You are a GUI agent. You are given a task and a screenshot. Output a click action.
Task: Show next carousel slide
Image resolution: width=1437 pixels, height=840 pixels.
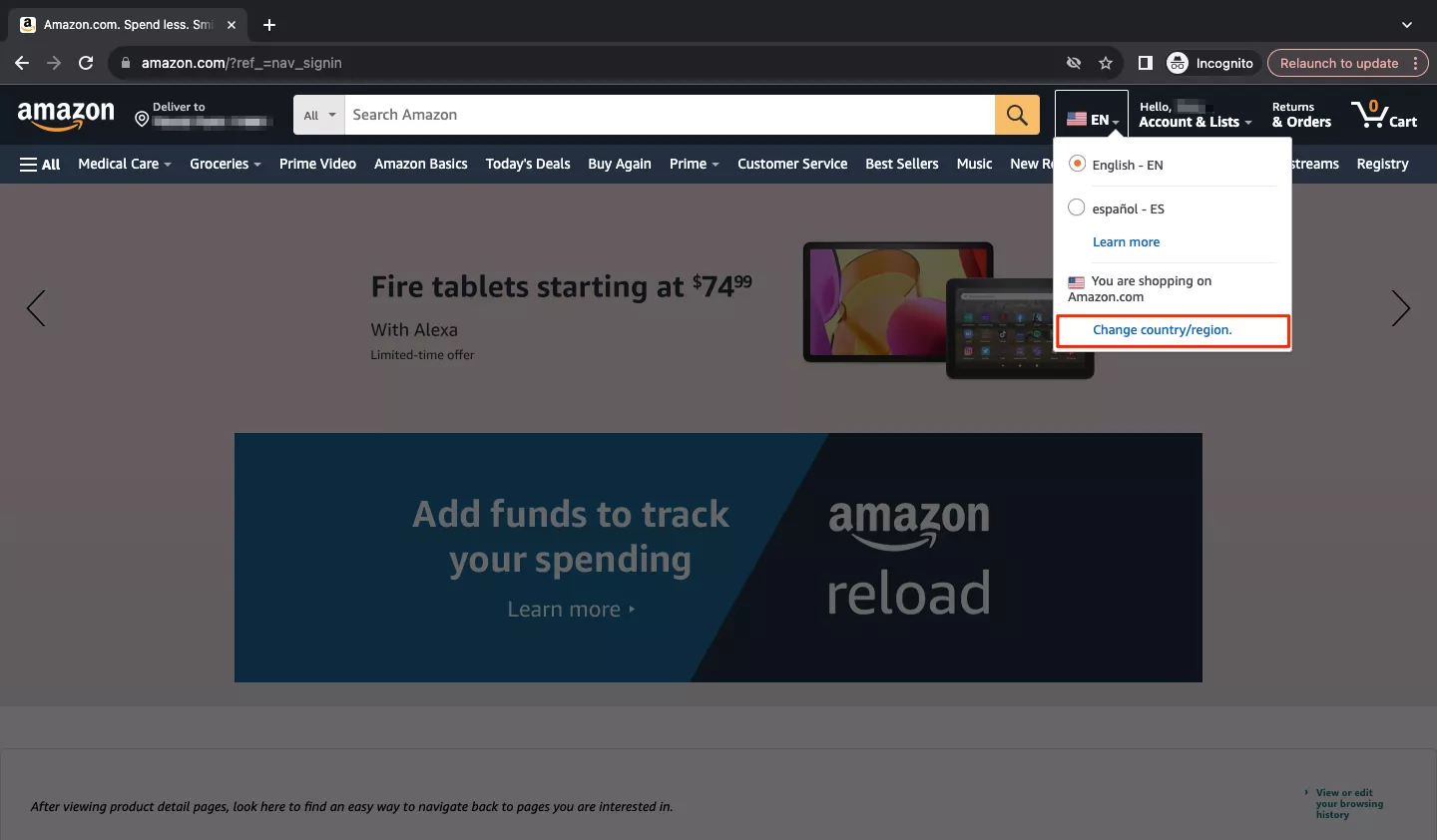pos(1401,308)
